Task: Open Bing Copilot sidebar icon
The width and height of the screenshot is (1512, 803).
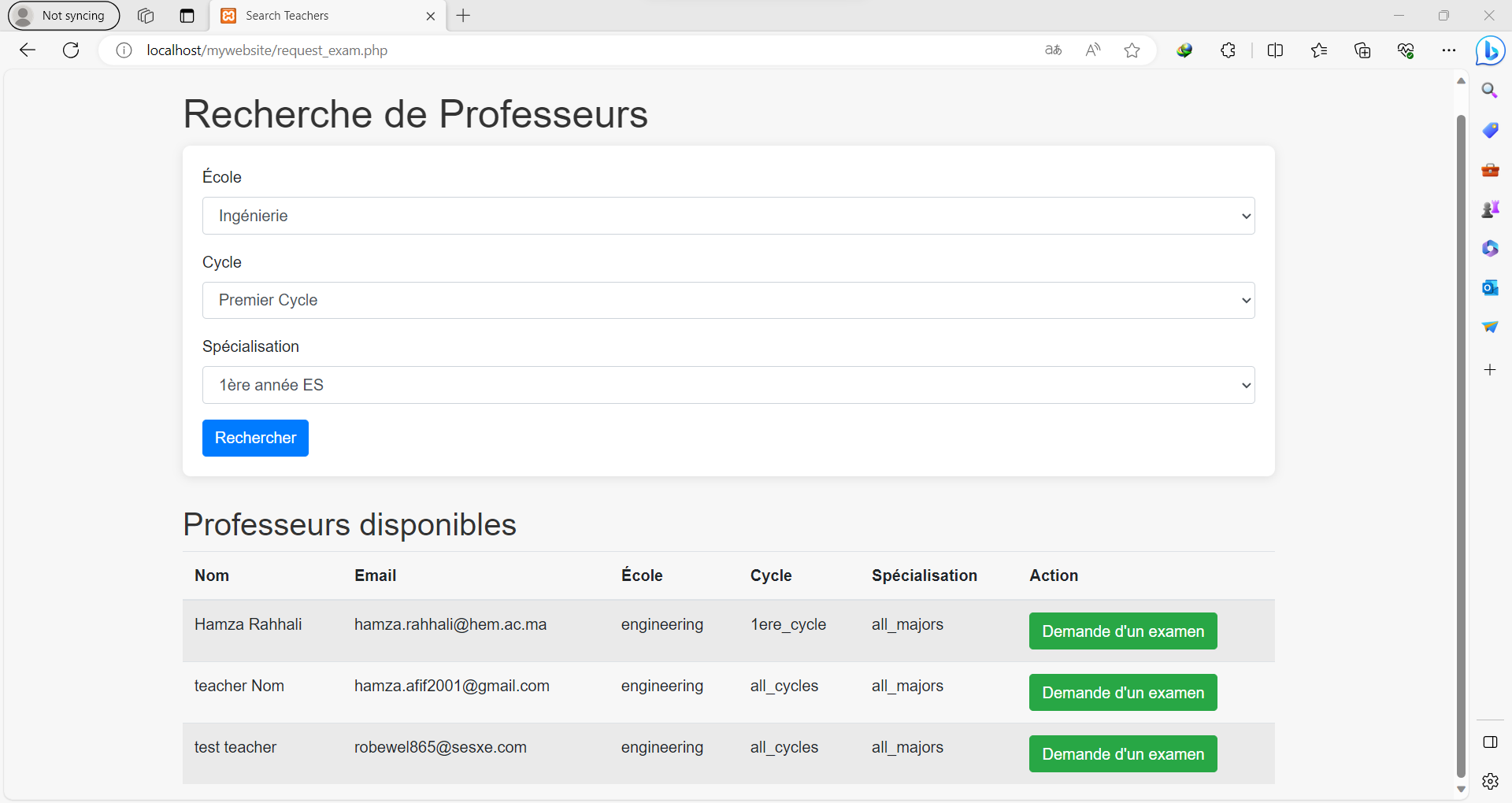Action: coord(1490,51)
